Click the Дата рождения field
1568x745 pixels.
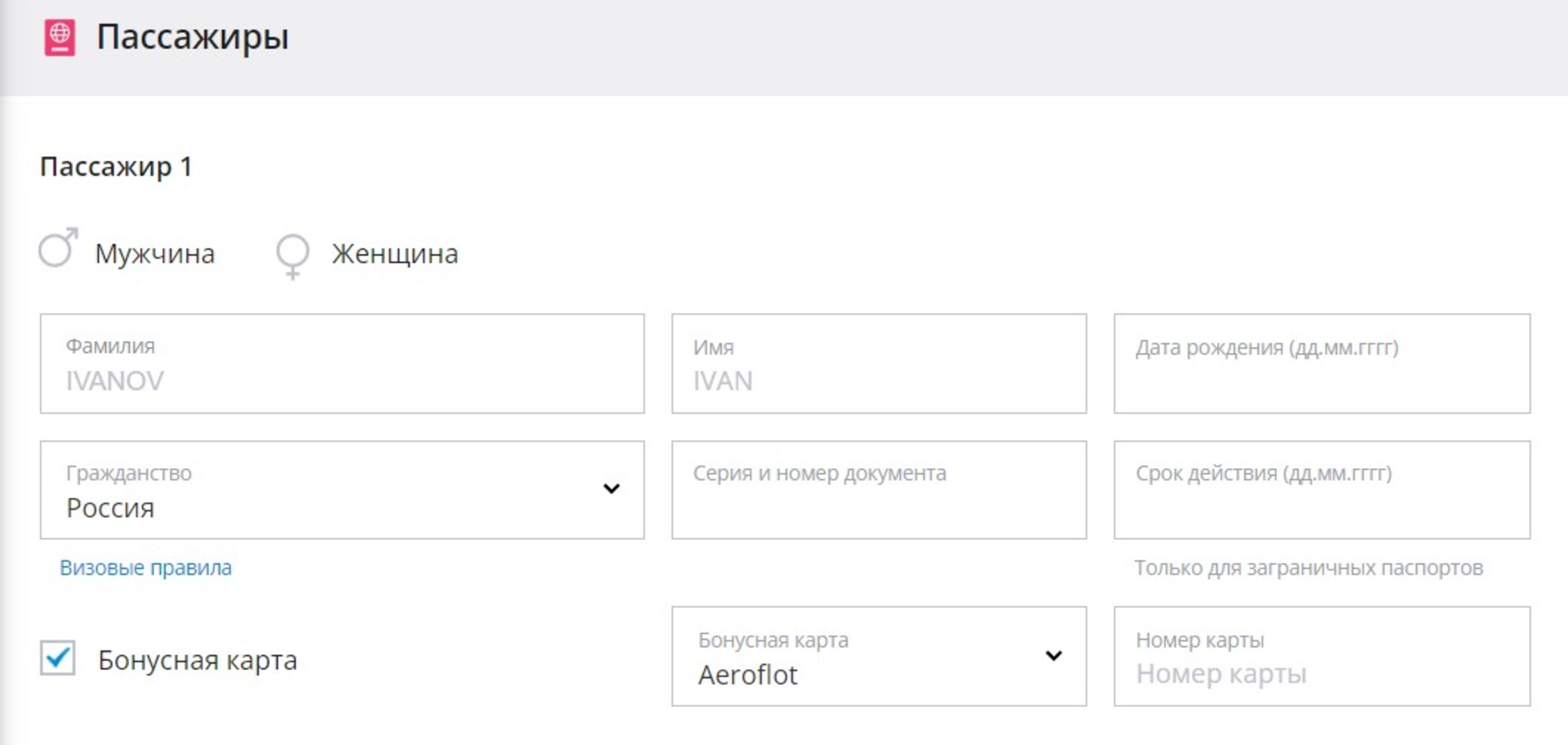click(1321, 364)
